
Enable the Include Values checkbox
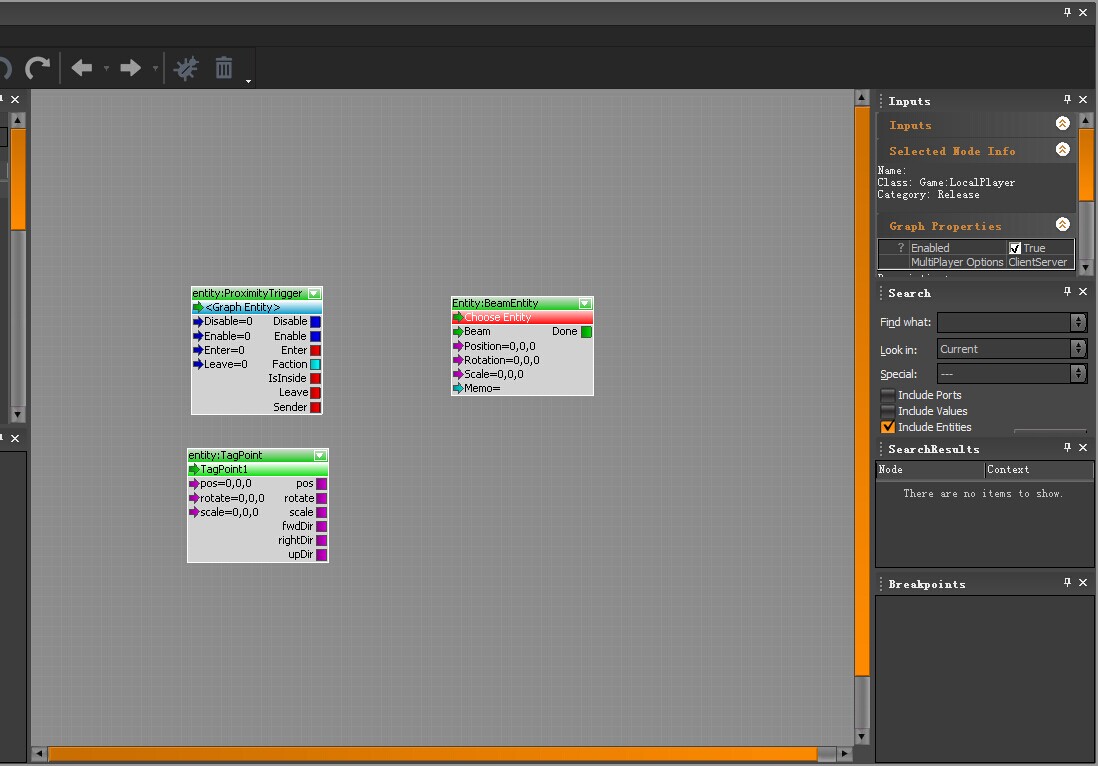(888, 411)
